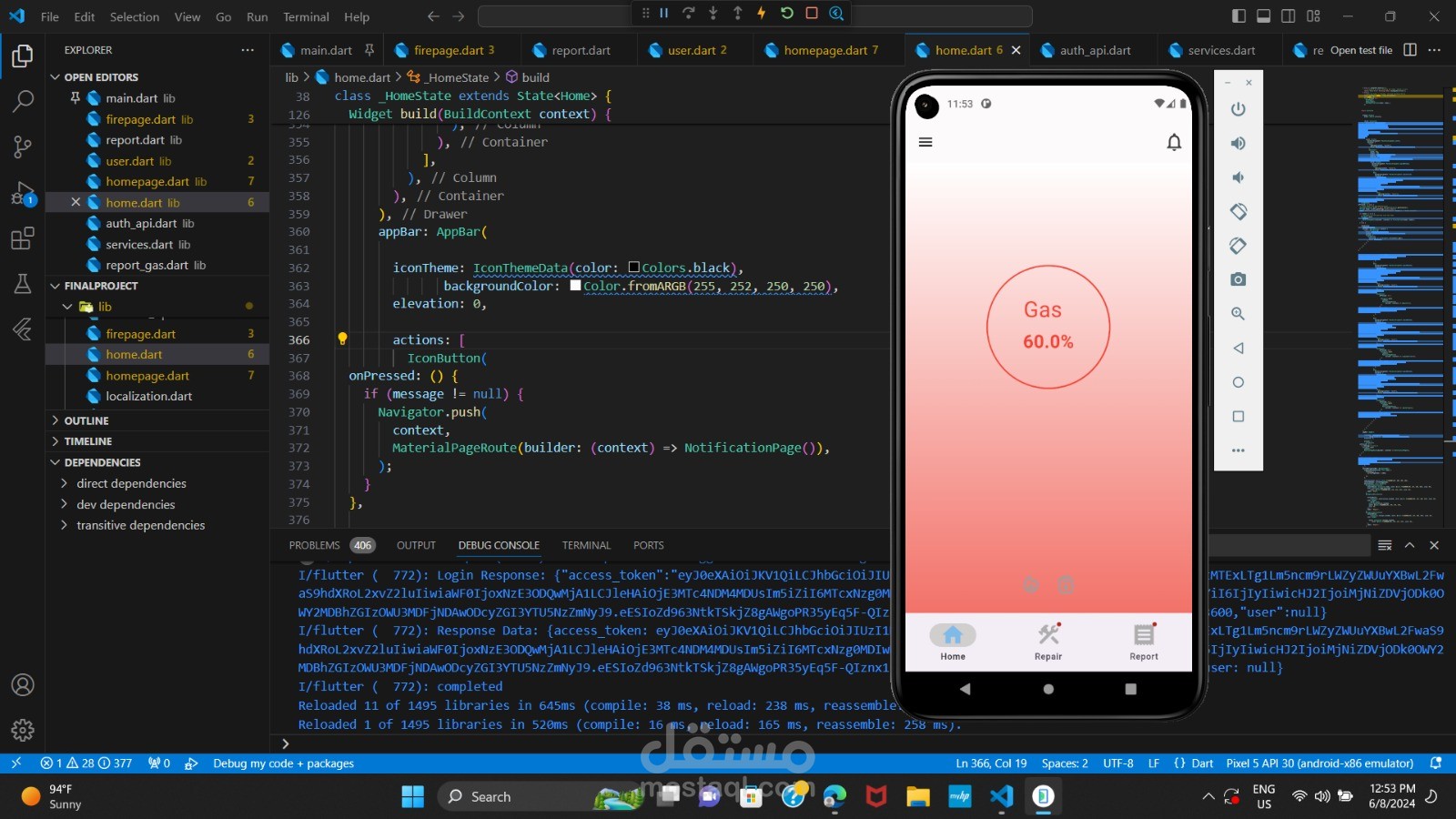Raise the emulator volume
Viewport: 1456px width, 819px height.
tap(1238, 143)
